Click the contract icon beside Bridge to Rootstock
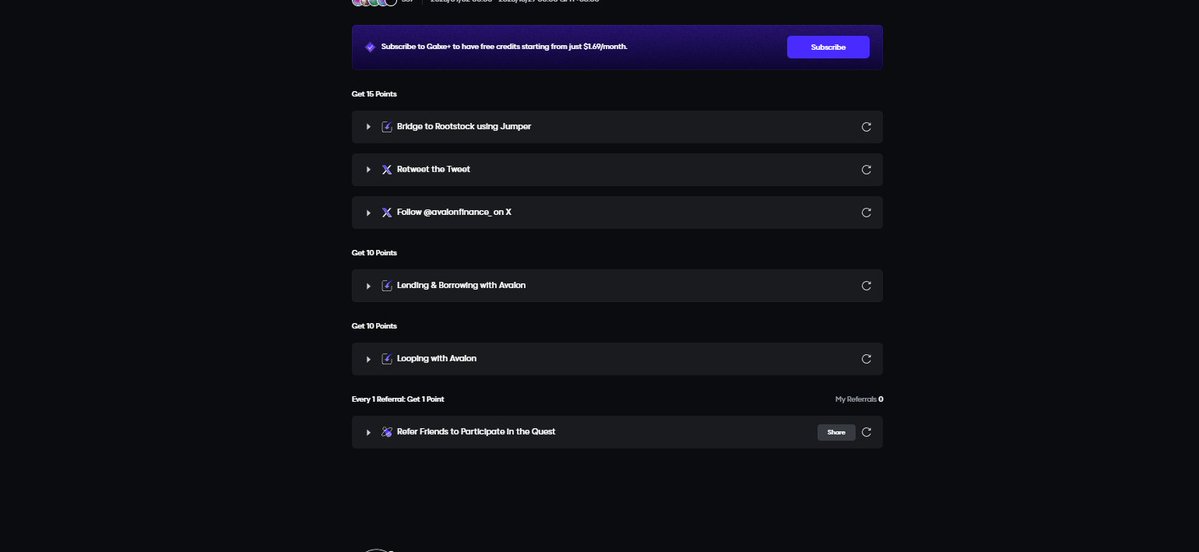This screenshot has width=1199, height=552. tap(387, 127)
